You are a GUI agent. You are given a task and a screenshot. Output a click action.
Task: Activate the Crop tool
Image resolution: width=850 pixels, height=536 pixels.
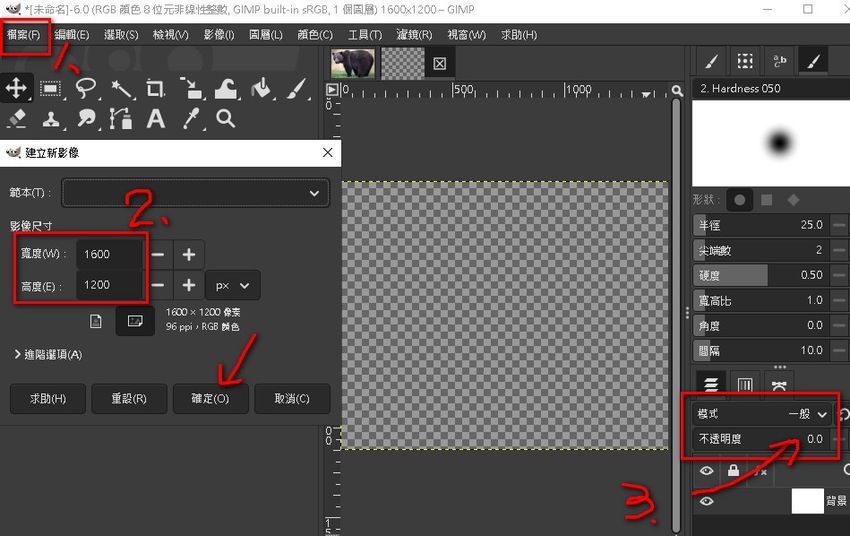155,88
